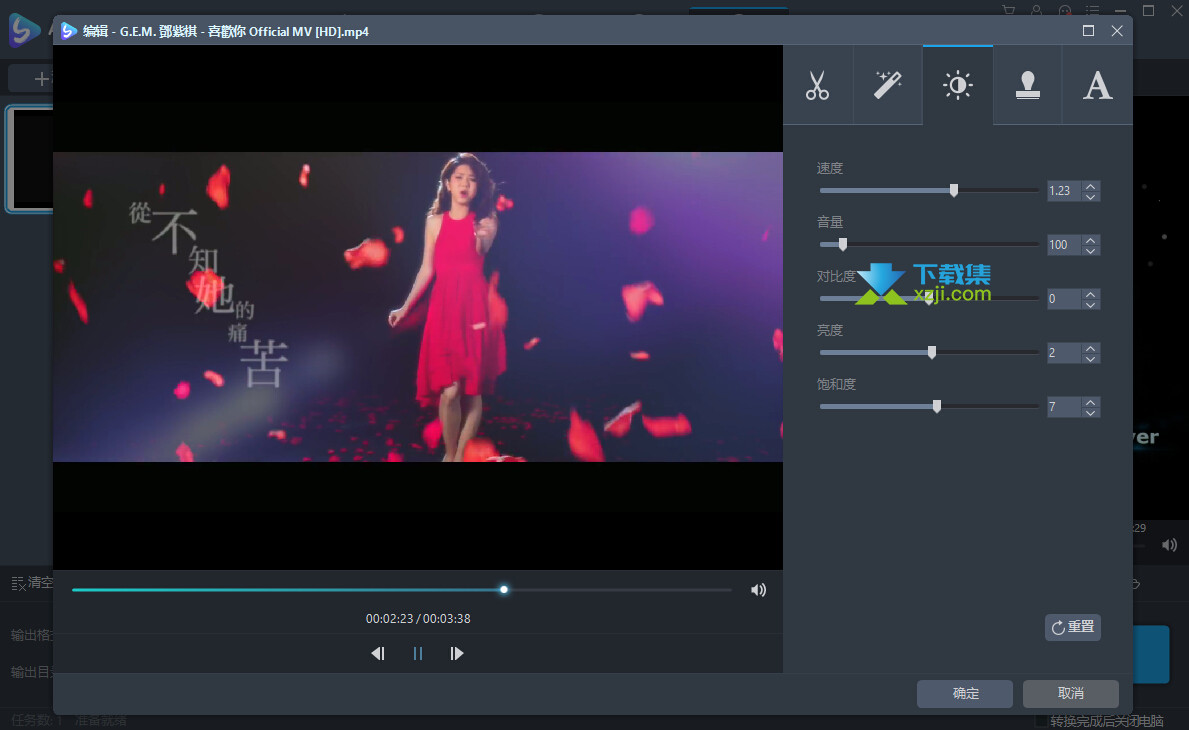
Task: Click the 速度 speed slider handle
Action: (954, 190)
